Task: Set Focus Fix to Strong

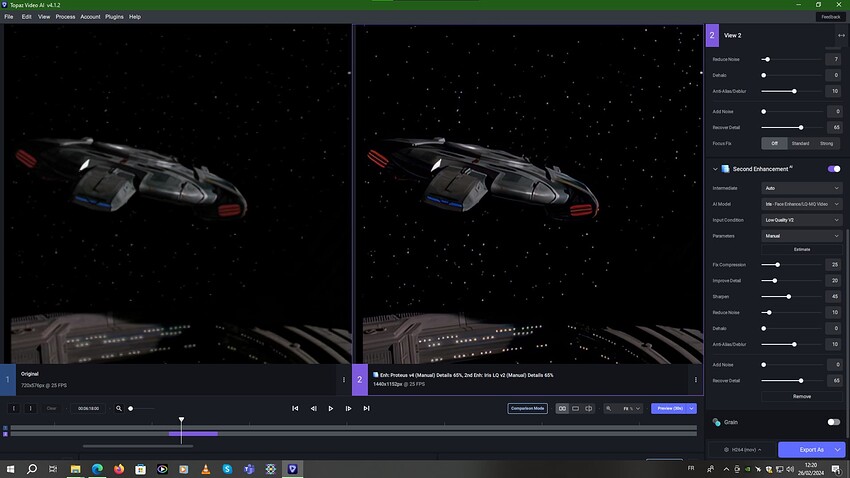Action: click(x=826, y=144)
